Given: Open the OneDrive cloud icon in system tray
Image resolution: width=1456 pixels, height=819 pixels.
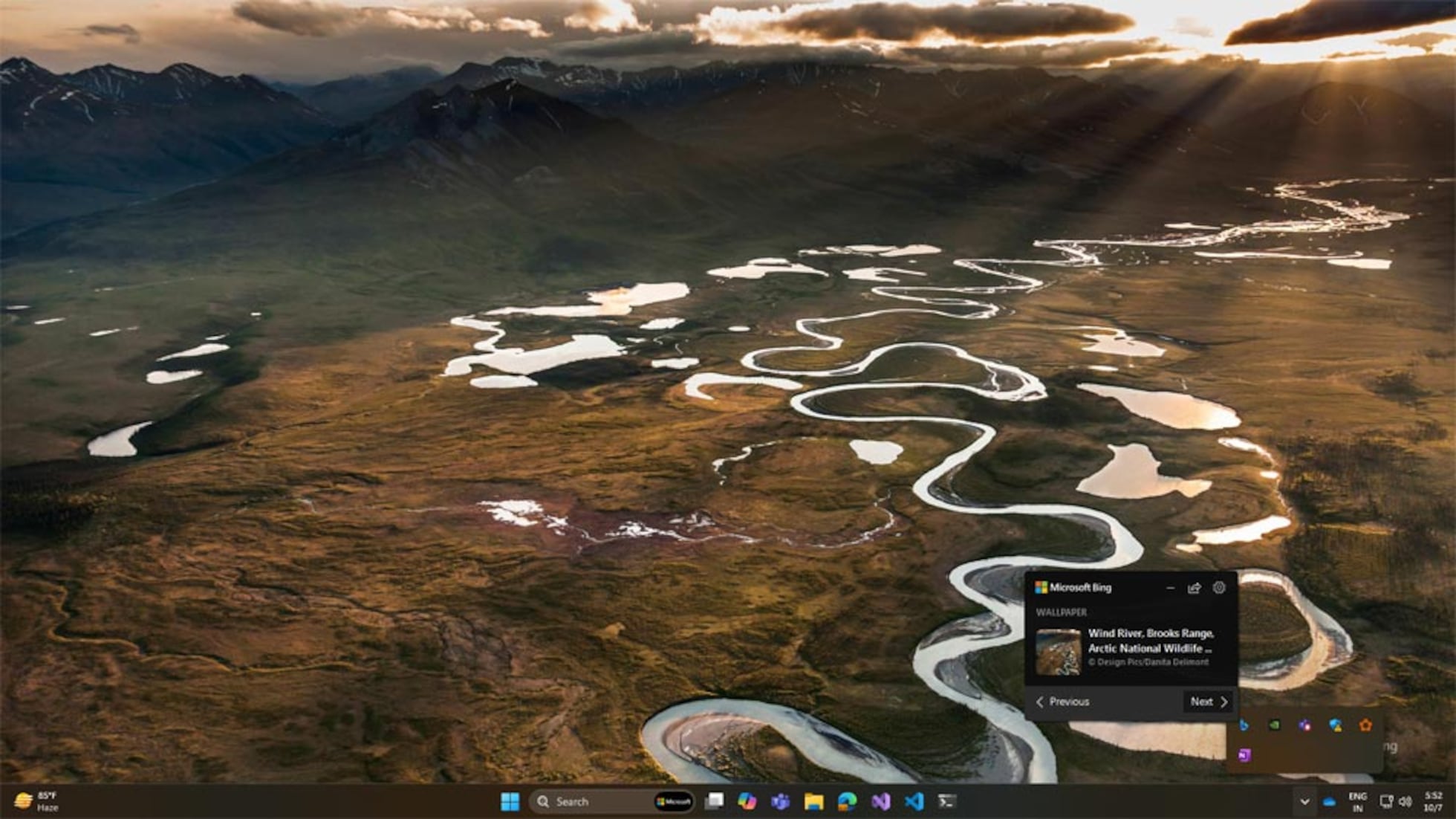Looking at the screenshot, I should coord(1330,802).
